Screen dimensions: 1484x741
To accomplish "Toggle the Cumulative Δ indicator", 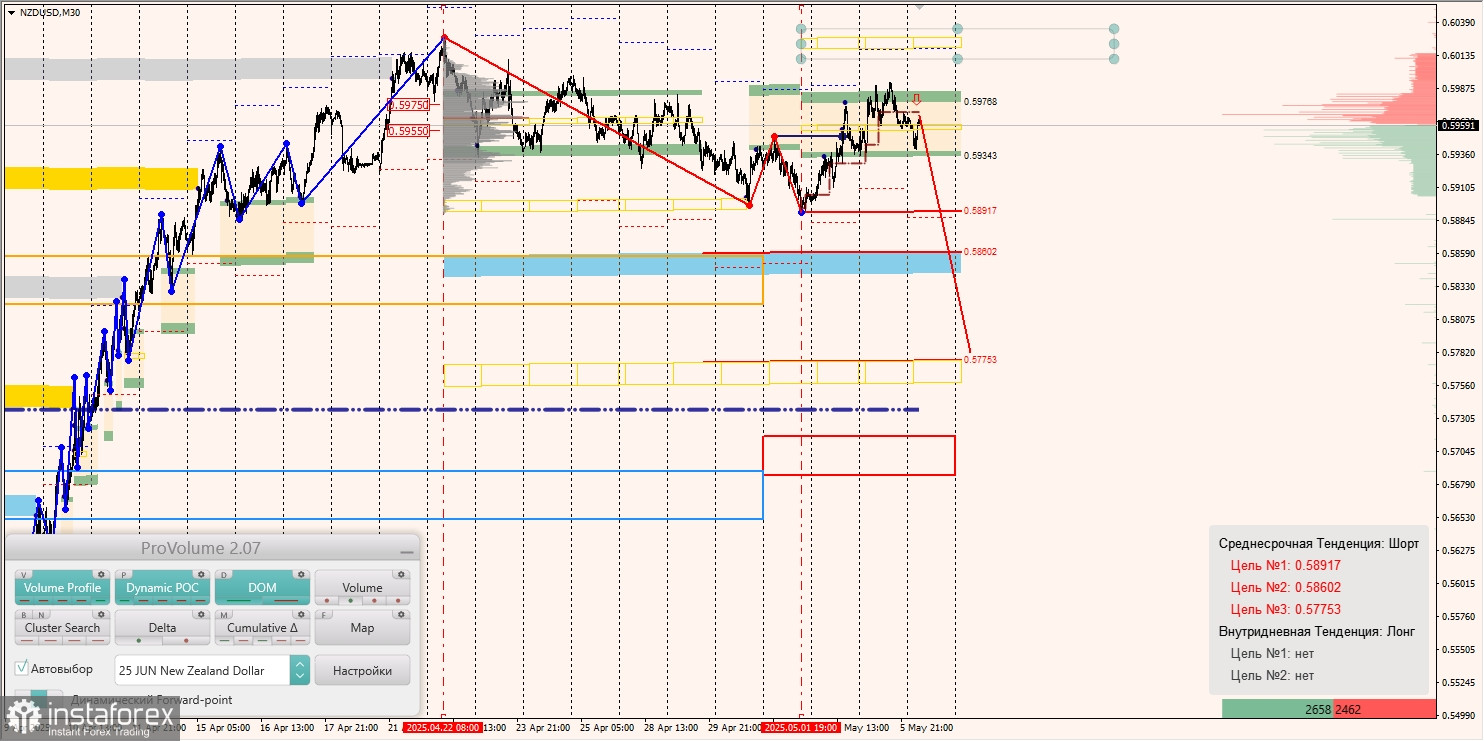I will click(x=262, y=628).
